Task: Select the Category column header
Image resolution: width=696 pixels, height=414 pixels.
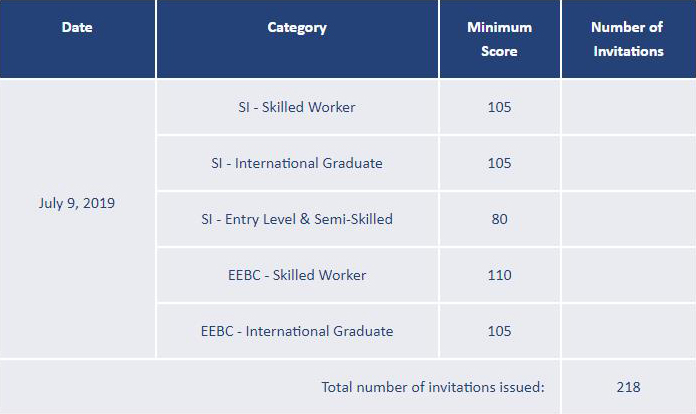Action: (x=297, y=28)
